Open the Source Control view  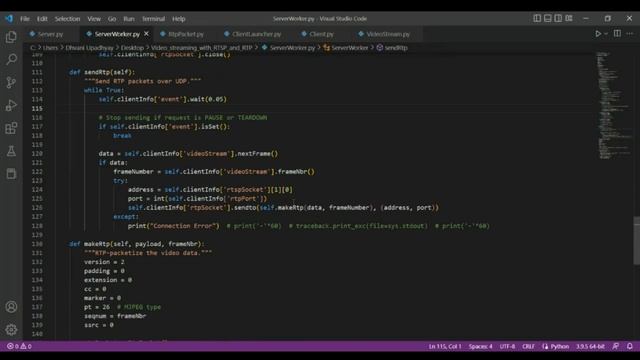[x=11, y=82]
